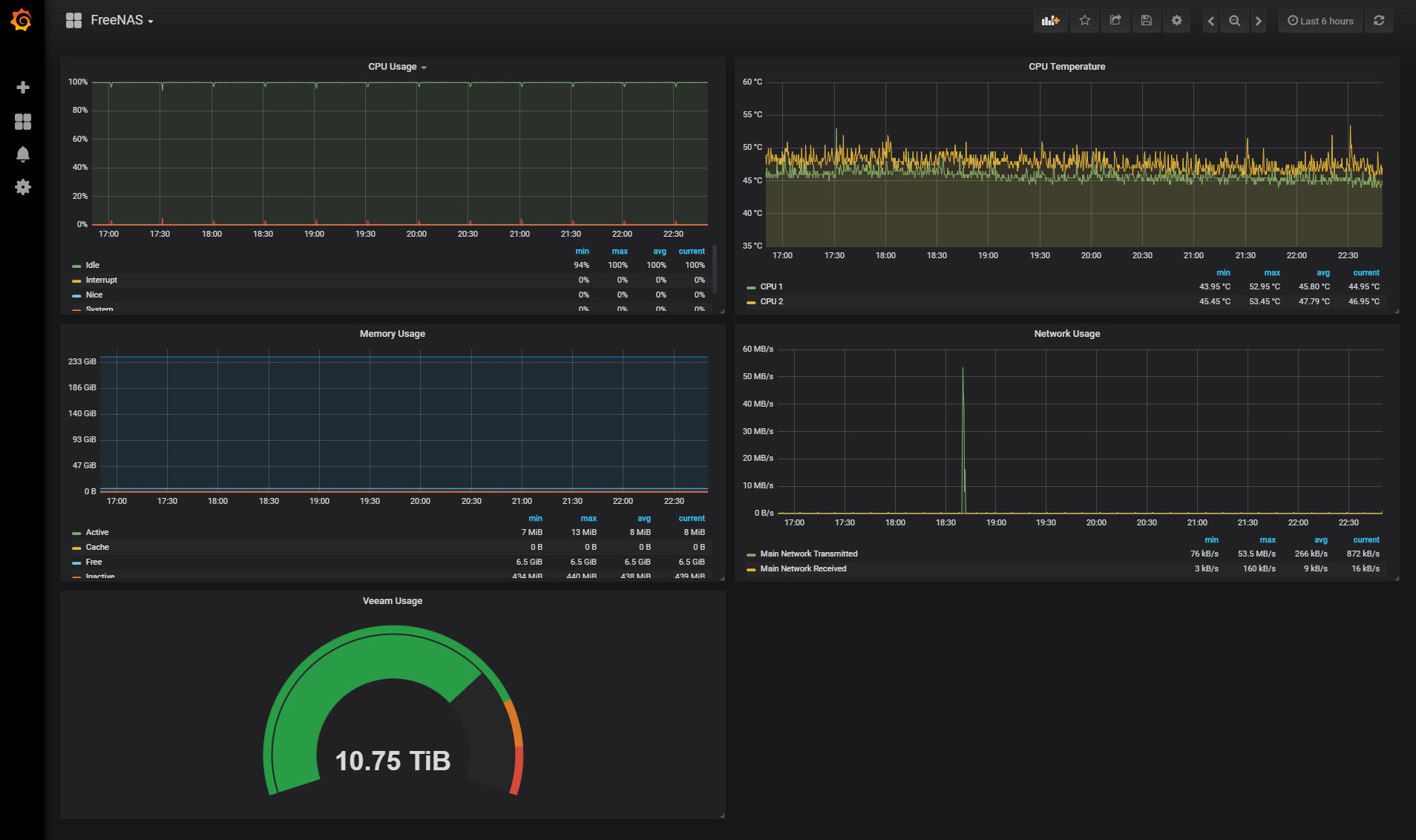Refresh the dashboard
Image resolution: width=1416 pixels, height=840 pixels.
(x=1379, y=21)
